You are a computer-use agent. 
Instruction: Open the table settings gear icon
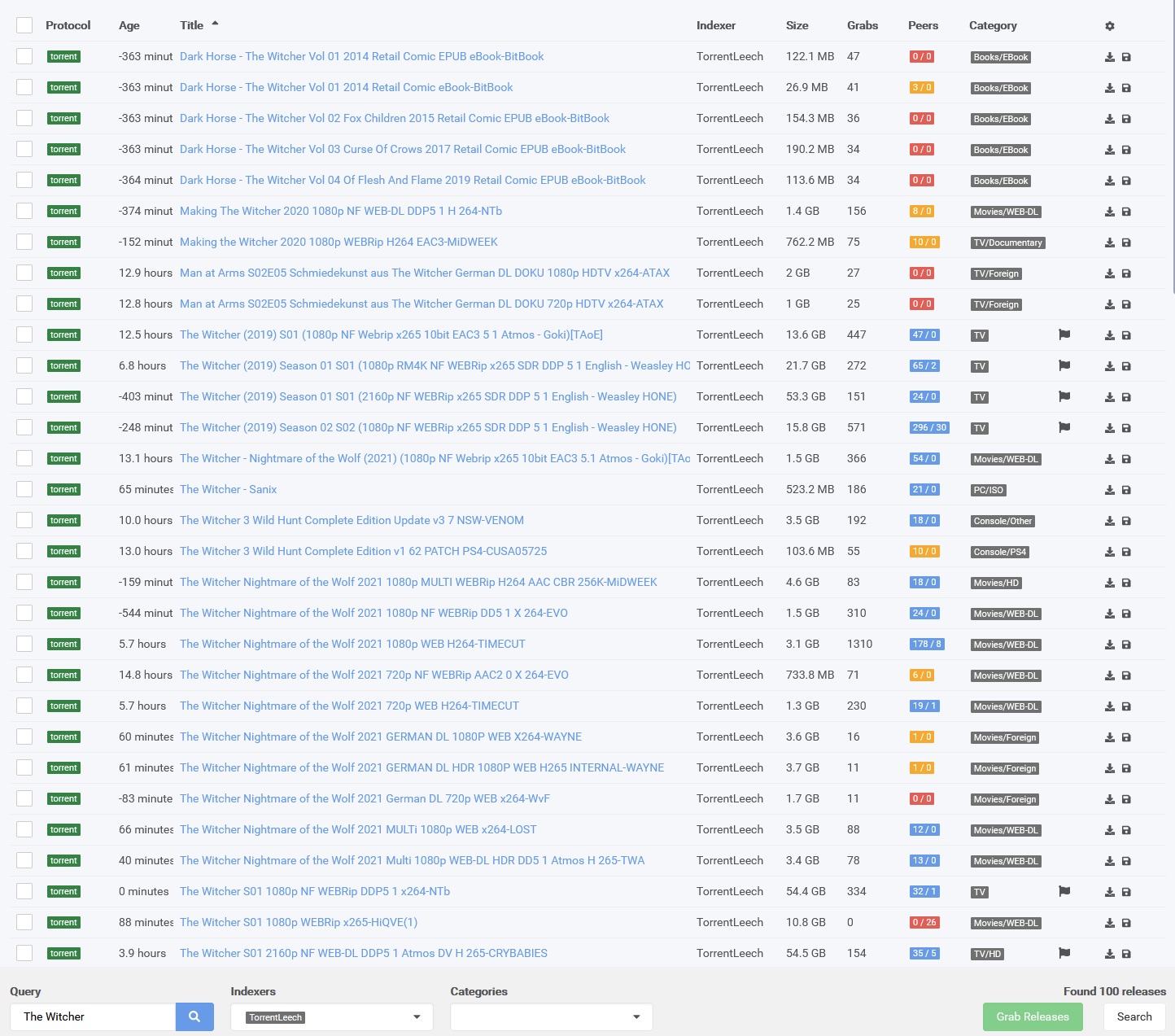point(1109,25)
